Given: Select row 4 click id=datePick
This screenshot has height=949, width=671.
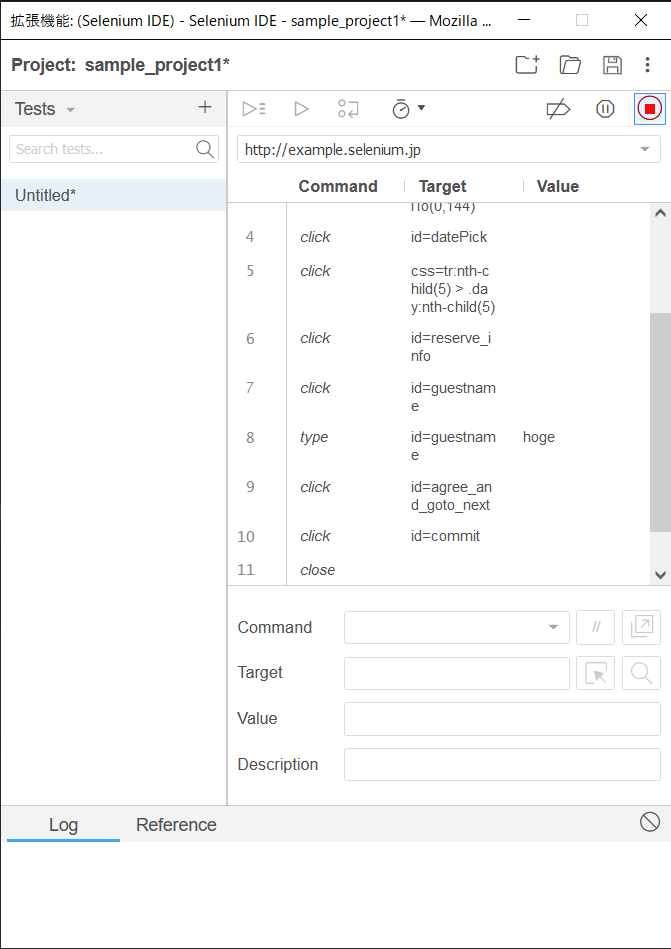Looking at the screenshot, I should click(439, 237).
